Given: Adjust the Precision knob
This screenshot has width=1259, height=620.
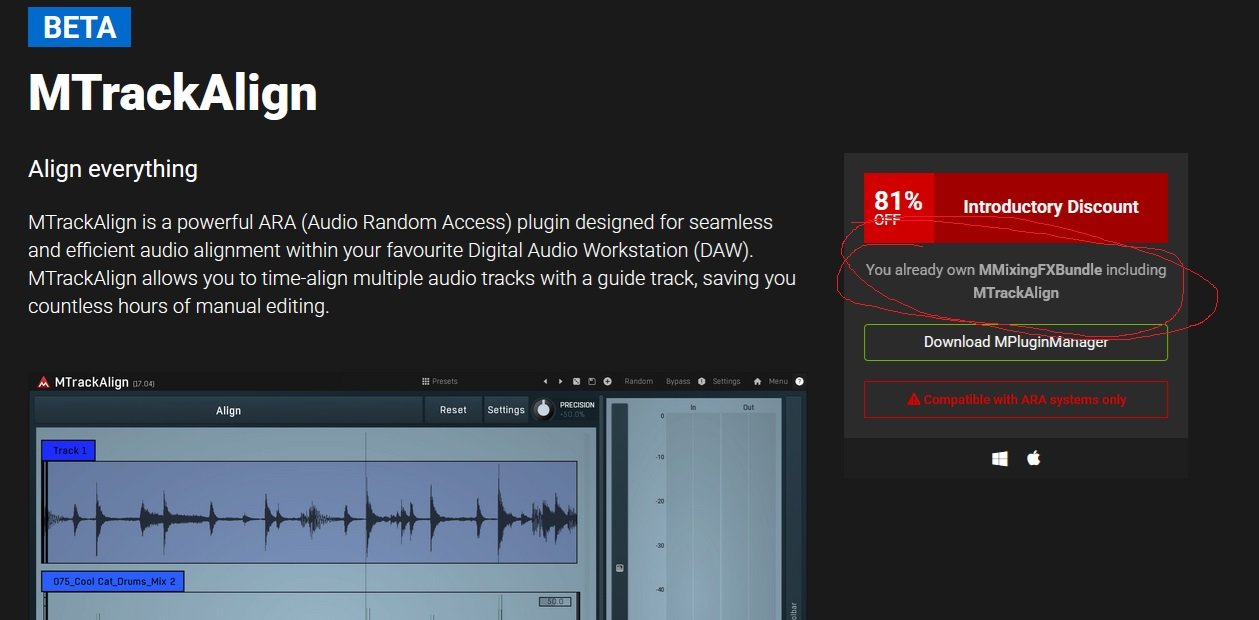Looking at the screenshot, I should (x=543, y=409).
